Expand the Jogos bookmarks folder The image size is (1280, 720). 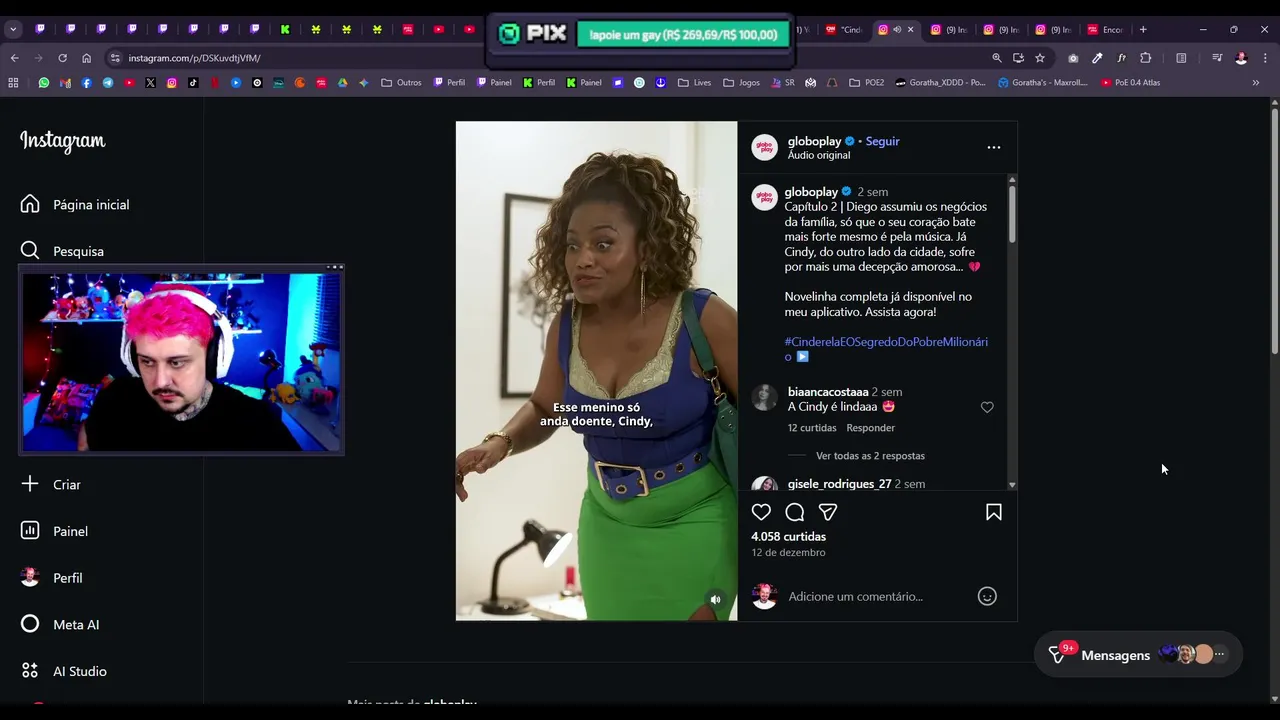[741, 83]
